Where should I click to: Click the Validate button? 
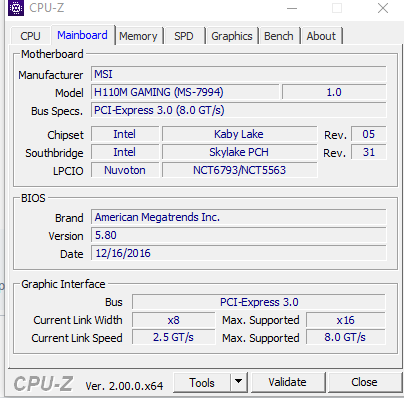(x=287, y=382)
